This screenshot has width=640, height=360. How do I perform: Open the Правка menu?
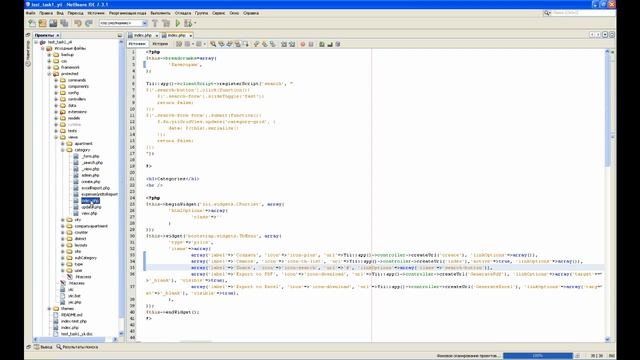[x=46, y=13]
